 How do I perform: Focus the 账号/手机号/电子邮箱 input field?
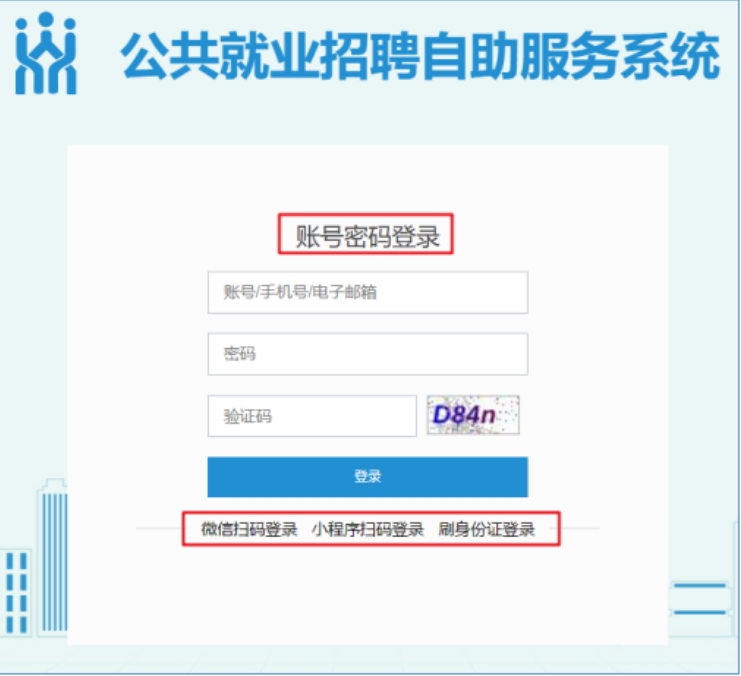[x=368, y=292]
